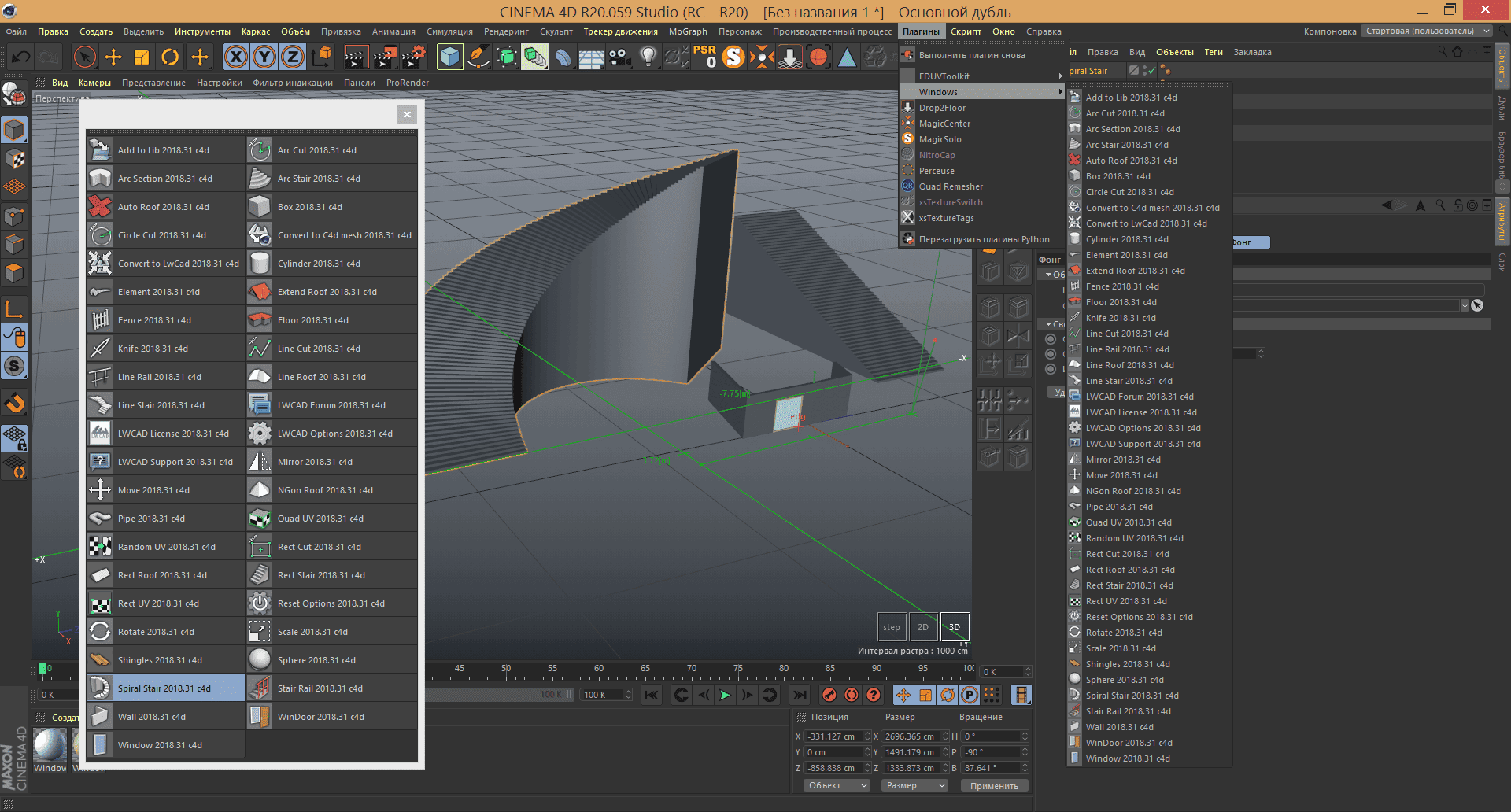
Task: Open the Объект coordinate mode dropdown
Action: click(837, 785)
